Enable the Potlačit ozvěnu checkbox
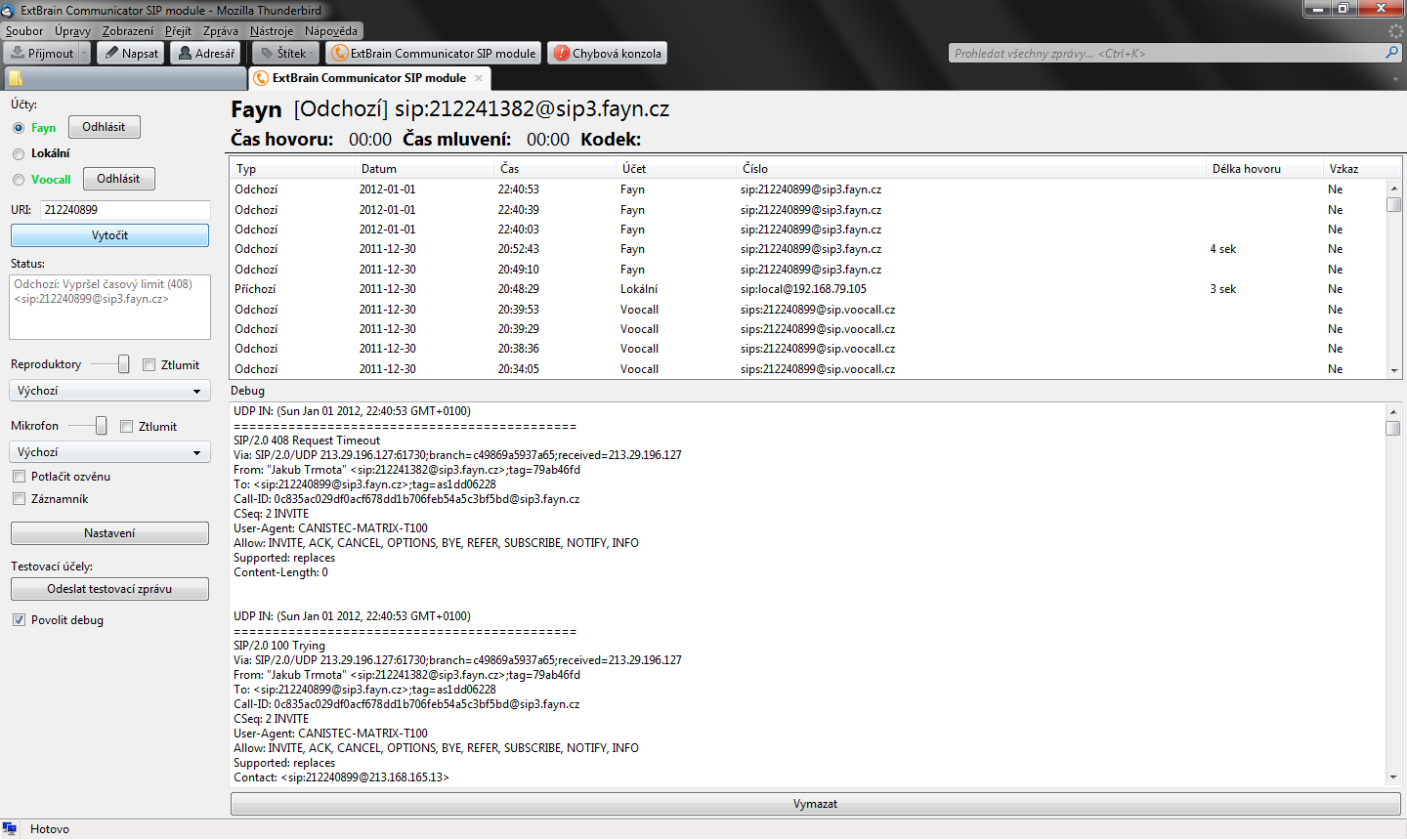Image resolution: width=1407 pixels, height=840 pixels. pos(19,477)
